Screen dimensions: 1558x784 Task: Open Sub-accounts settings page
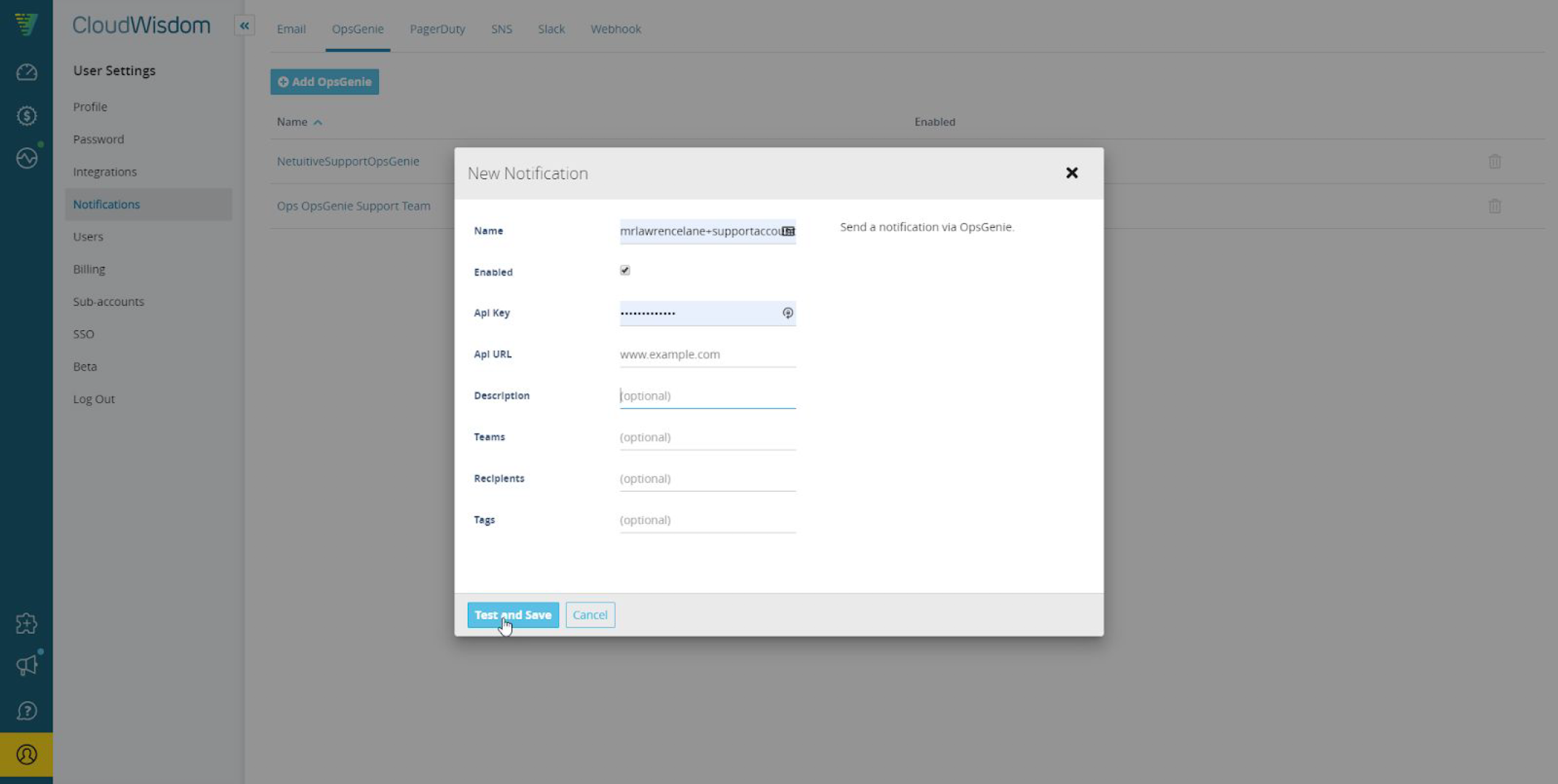pos(109,302)
